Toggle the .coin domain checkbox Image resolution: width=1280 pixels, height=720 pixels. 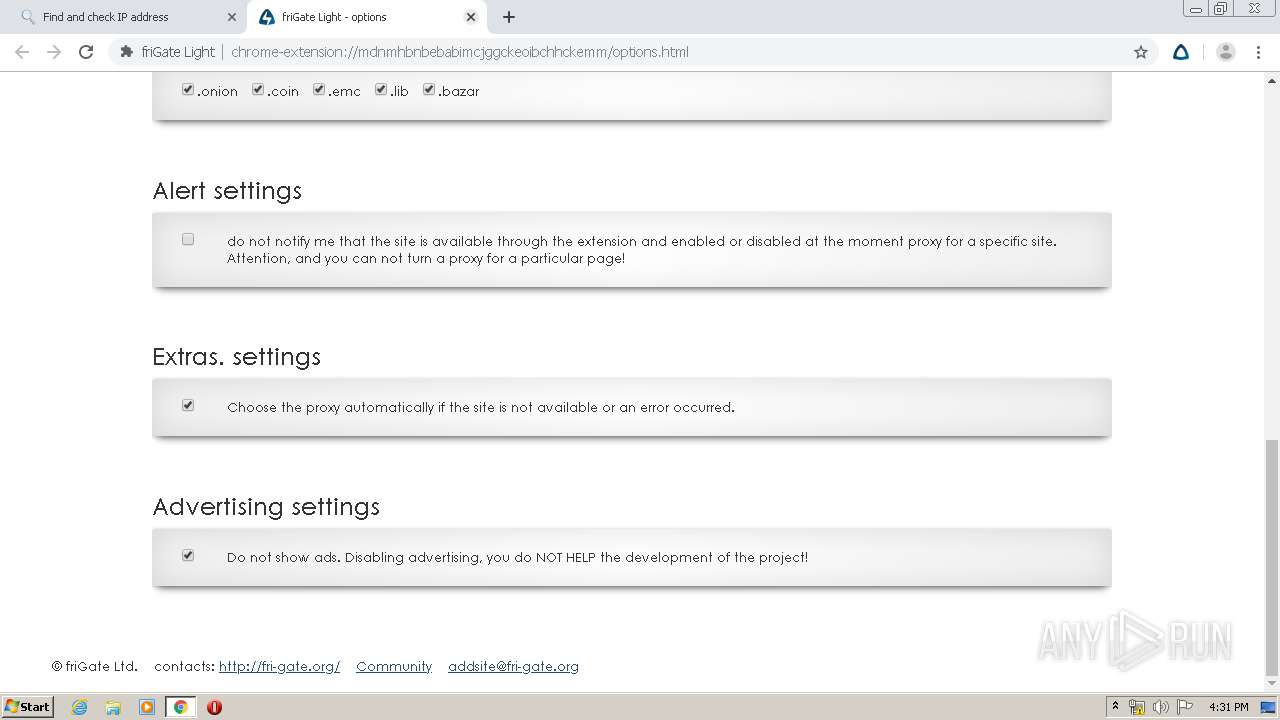pos(258,90)
